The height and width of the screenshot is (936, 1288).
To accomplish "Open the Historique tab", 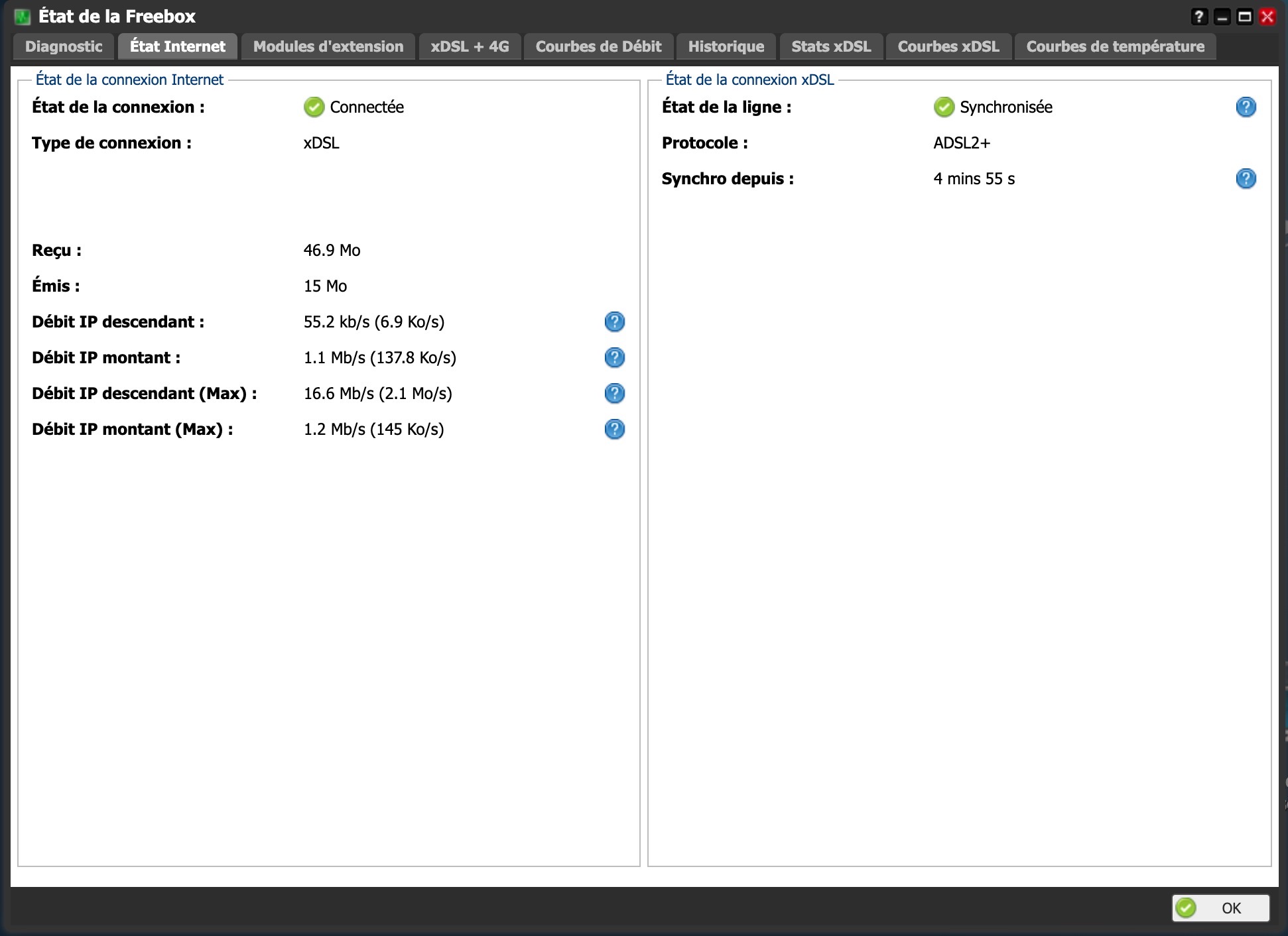I will (x=726, y=46).
